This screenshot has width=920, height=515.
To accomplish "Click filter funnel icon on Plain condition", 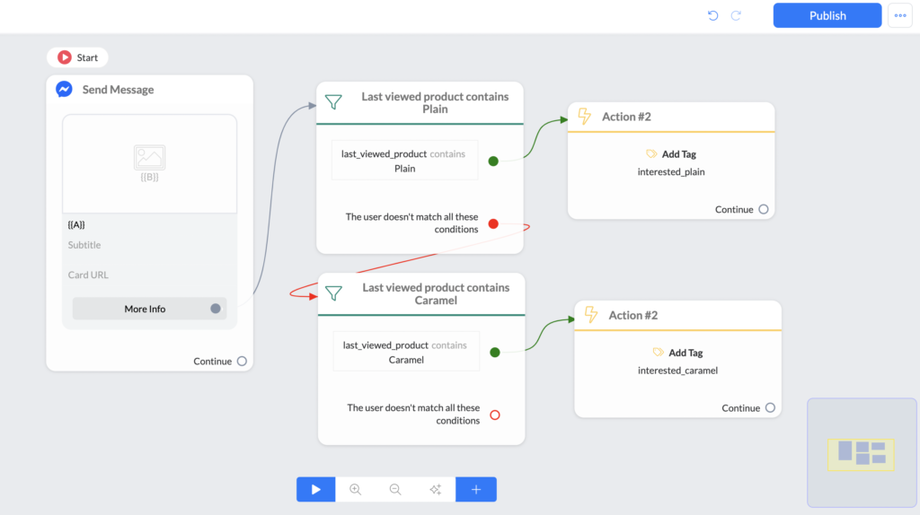I will click(x=334, y=102).
